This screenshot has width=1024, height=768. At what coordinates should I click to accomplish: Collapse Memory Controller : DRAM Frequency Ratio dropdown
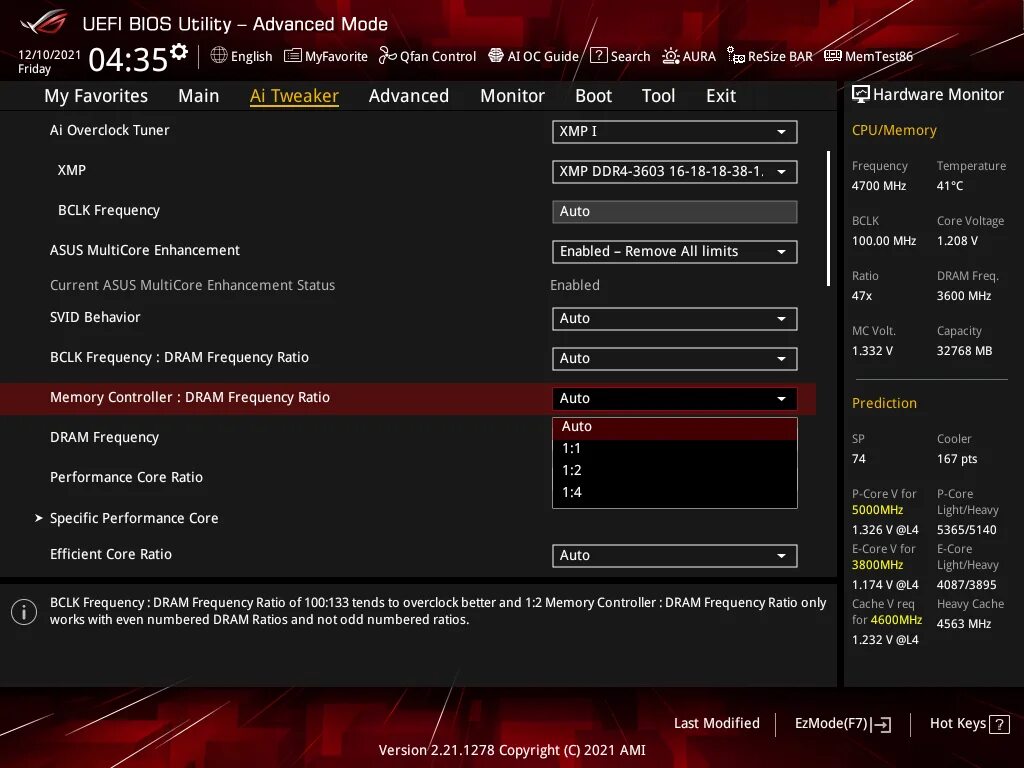pos(675,398)
